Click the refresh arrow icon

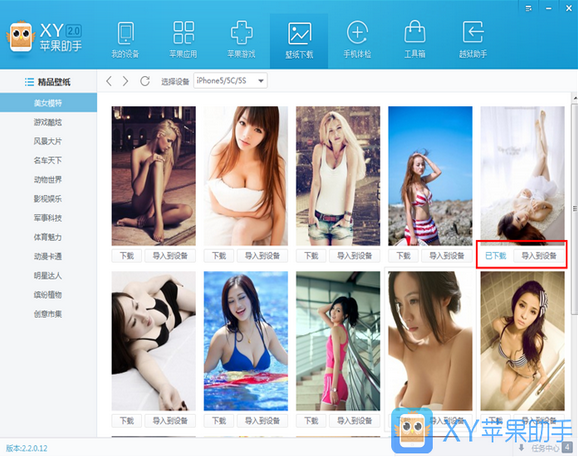pos(145,81)
